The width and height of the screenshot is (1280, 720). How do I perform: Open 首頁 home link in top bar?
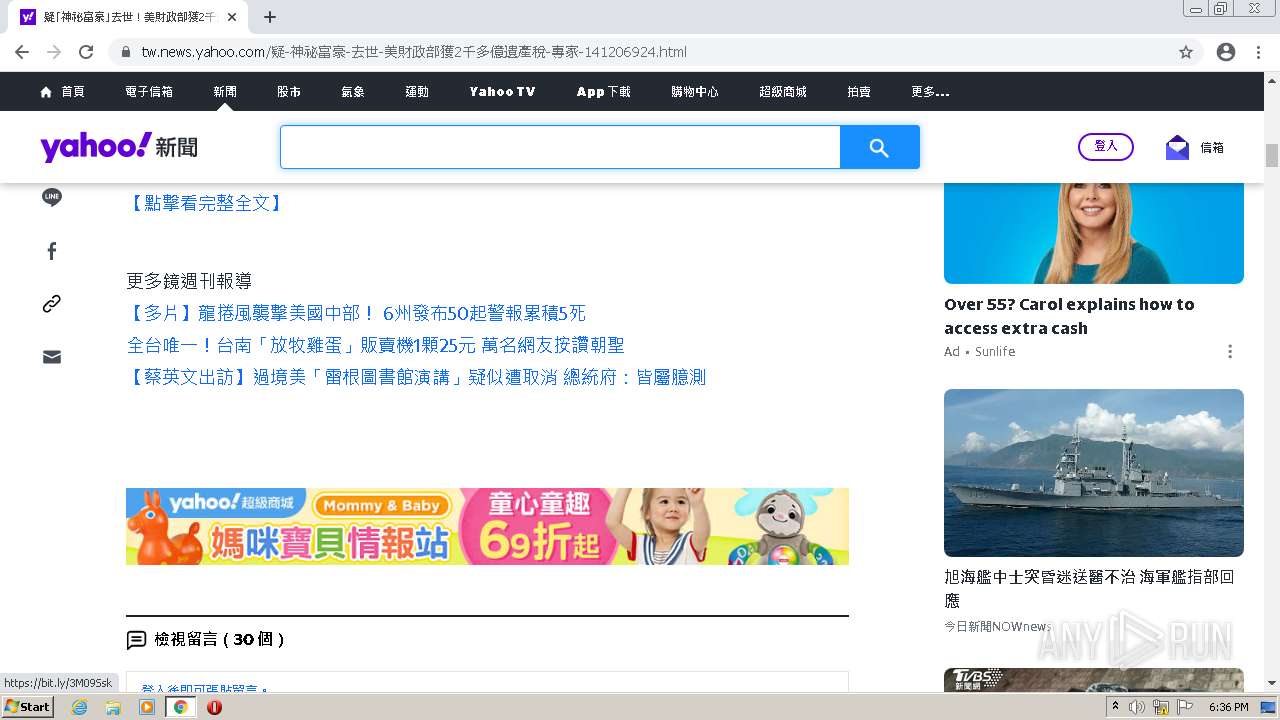click(62, 91)
